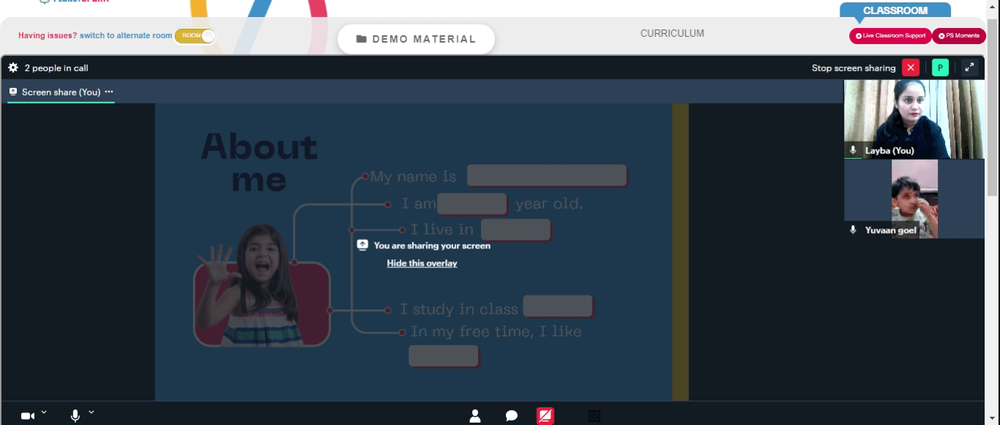Toggle the alternate ROOM switch
The image size is (1000, 425).
(x=195, y=36)
